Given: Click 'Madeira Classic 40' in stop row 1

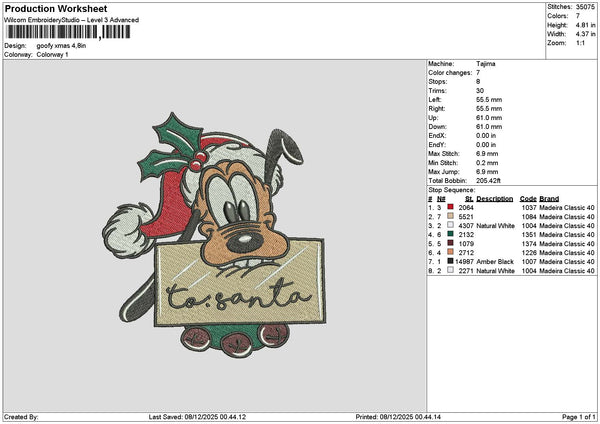Looking at the screenshot, I should [567, 207].
